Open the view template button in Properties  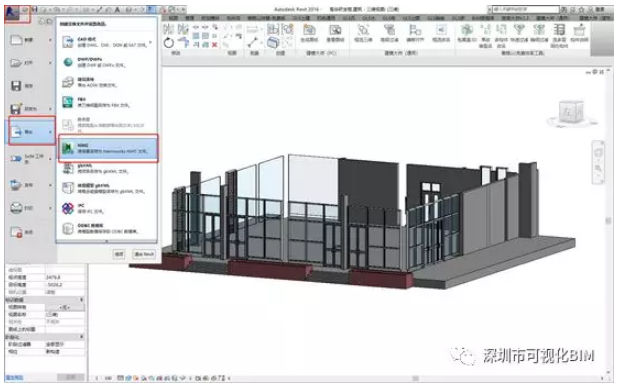pyautogui.click(x=65, y=307)
